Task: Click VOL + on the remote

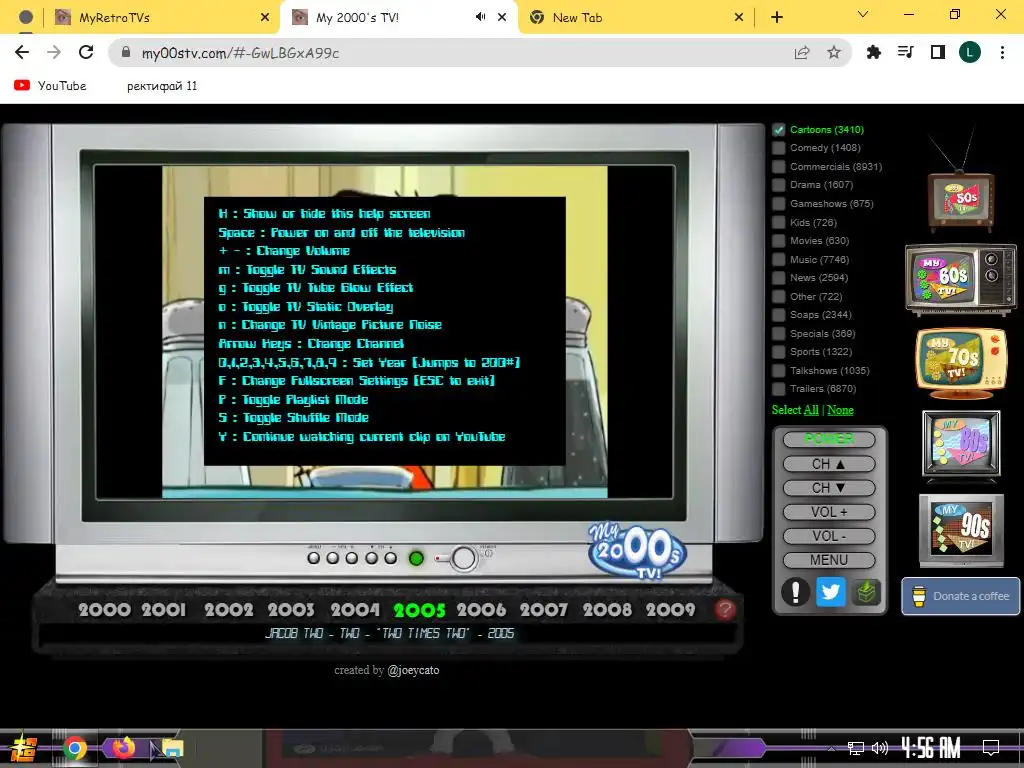Action: point(829,512)
